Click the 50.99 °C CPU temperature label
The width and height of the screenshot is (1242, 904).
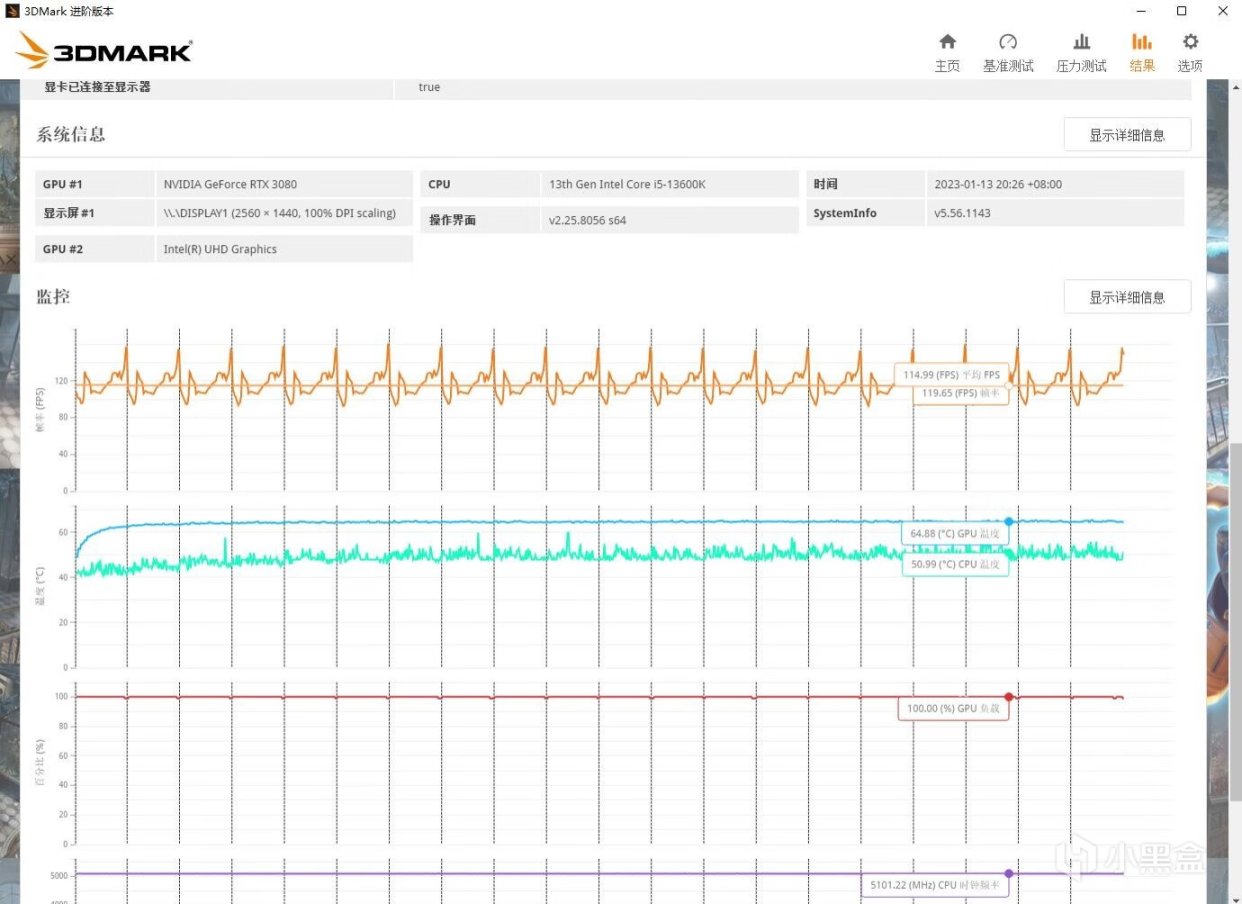click(x=955, y=565)
